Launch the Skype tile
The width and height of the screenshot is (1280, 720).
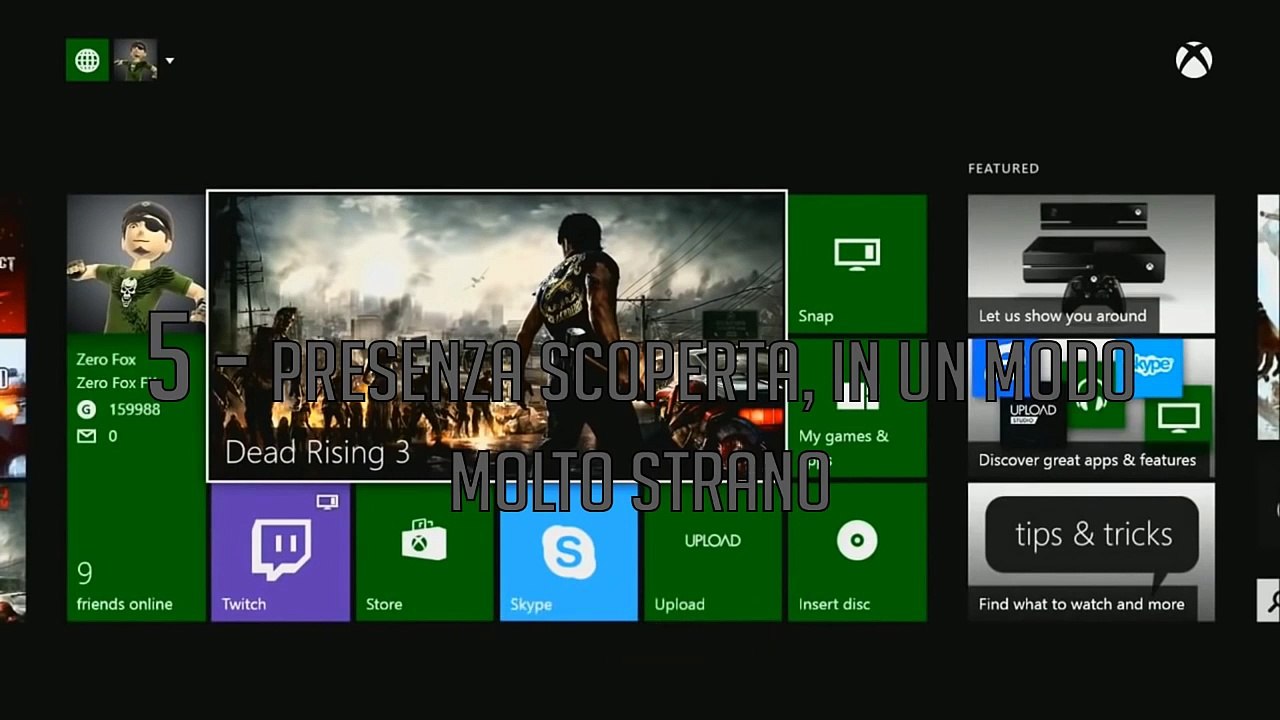click(x=569, y=552)
